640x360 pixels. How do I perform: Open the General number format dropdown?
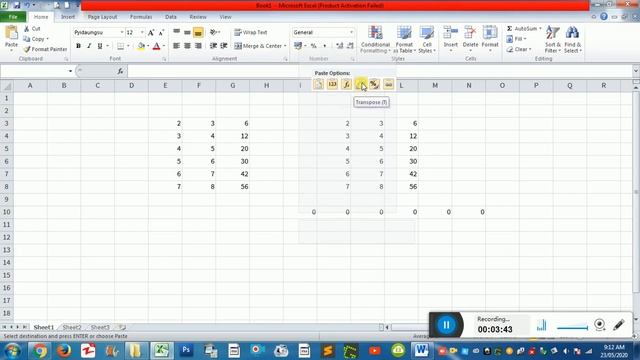(x=351, y=32)
